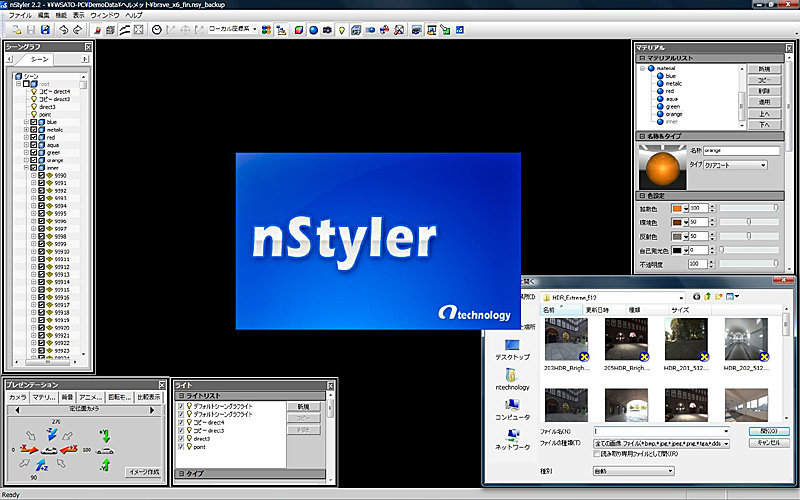Switch to the カメラ tab in the Presentation panel
The image size is (800, 500).
(17, 397)
